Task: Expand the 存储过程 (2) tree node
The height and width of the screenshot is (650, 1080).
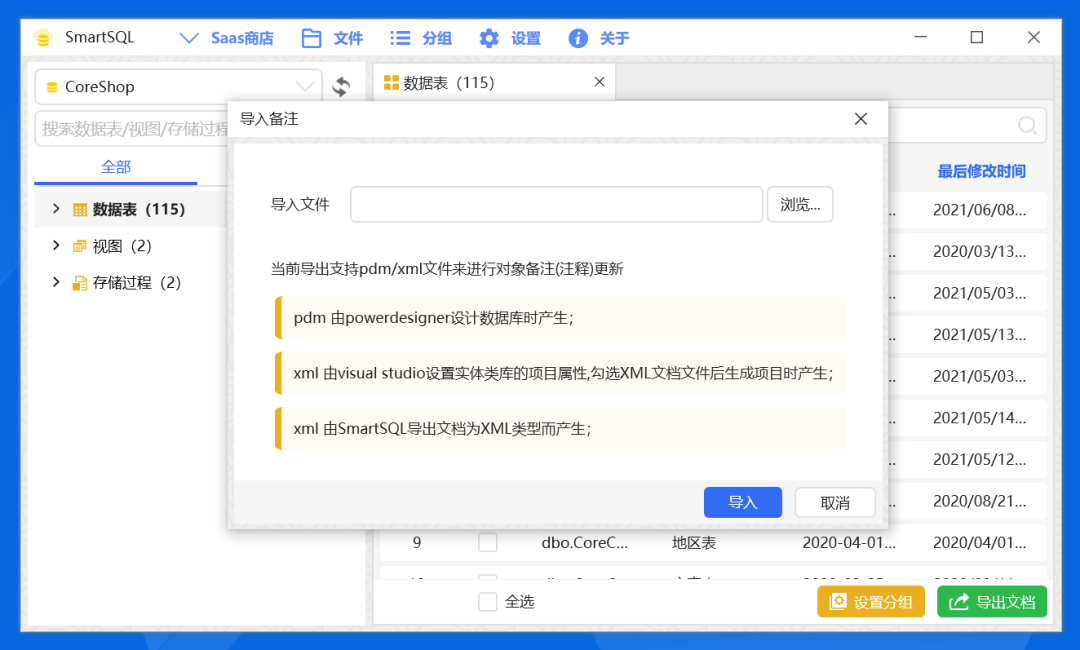Action: point(56,282)
